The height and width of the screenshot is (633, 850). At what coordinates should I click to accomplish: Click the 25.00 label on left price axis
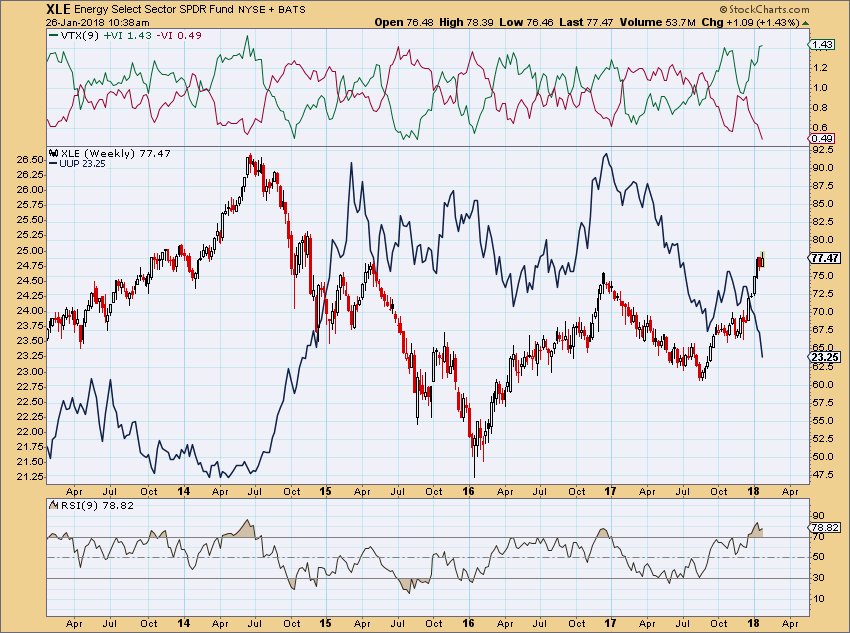pyautogui.click(x=30, y=250)
